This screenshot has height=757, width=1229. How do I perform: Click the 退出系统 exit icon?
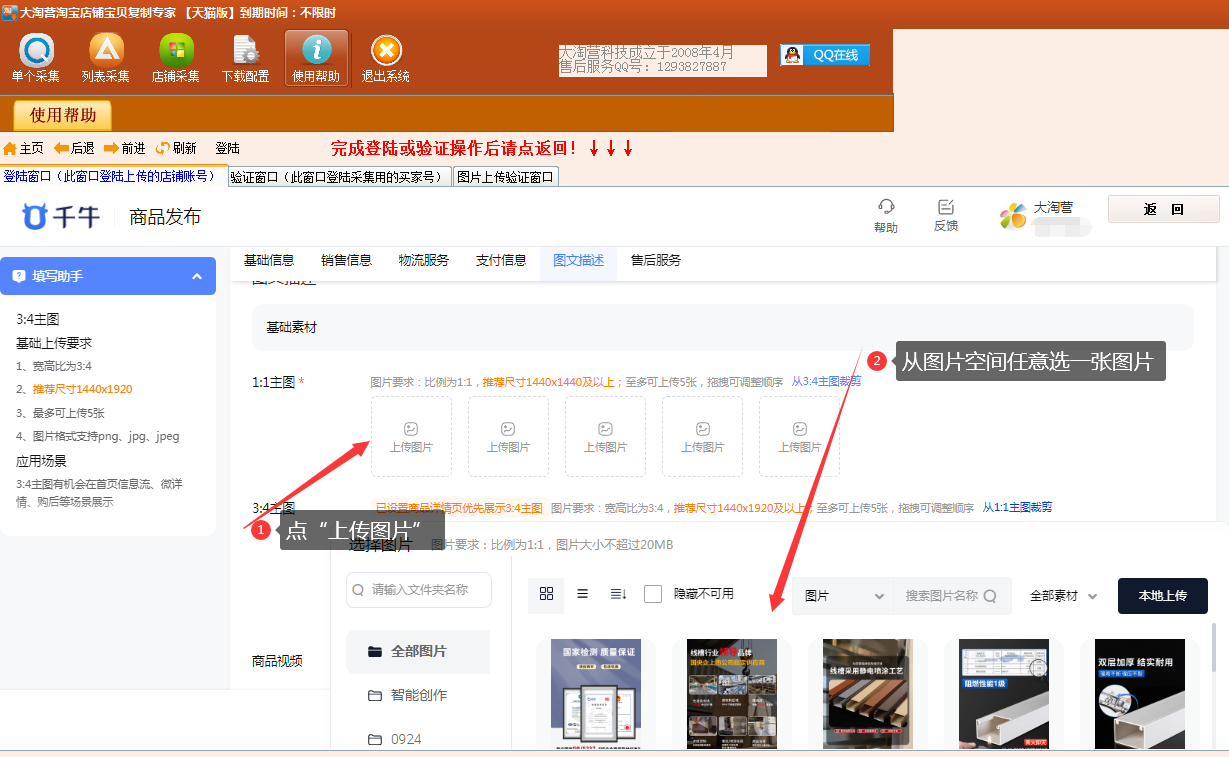[x=386, y=52]
